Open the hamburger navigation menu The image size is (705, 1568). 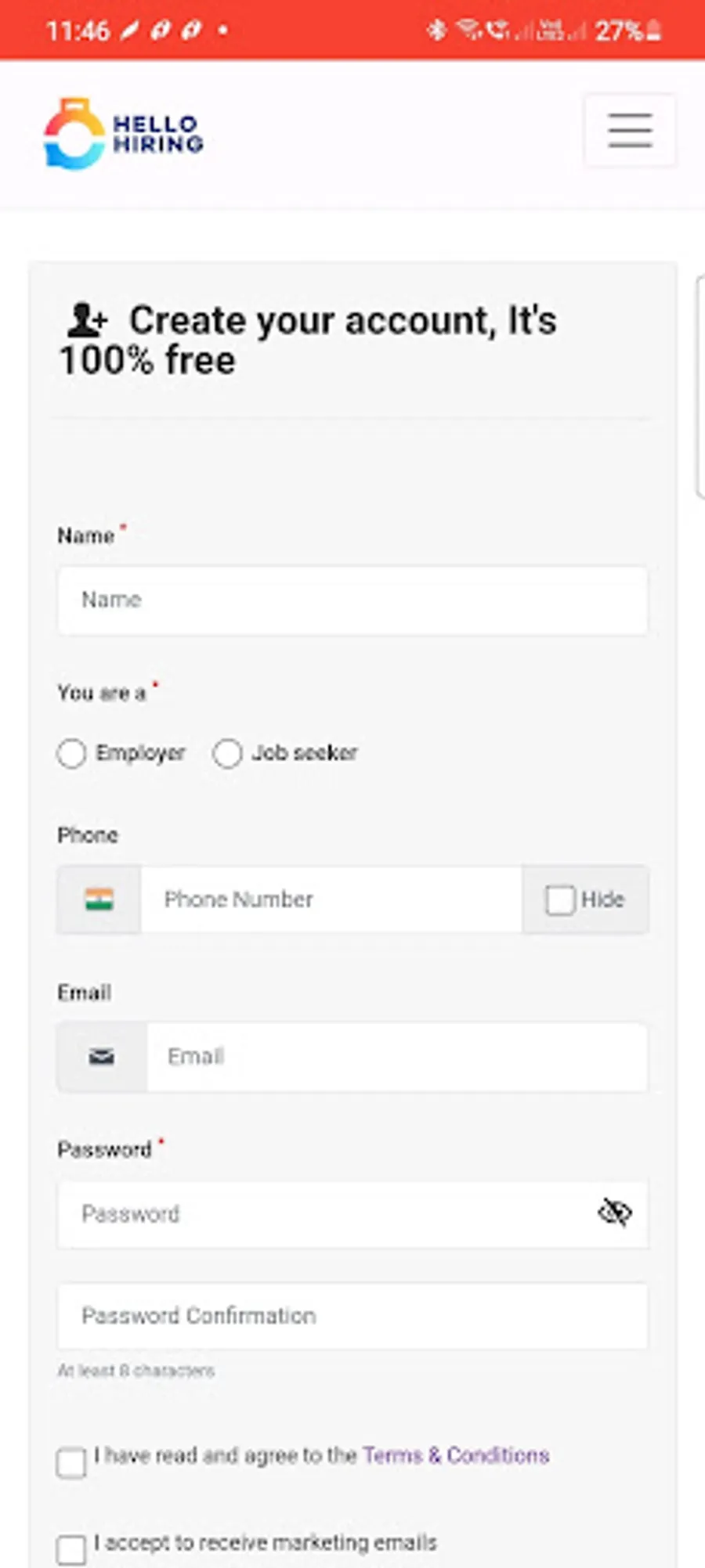point(630,130)
